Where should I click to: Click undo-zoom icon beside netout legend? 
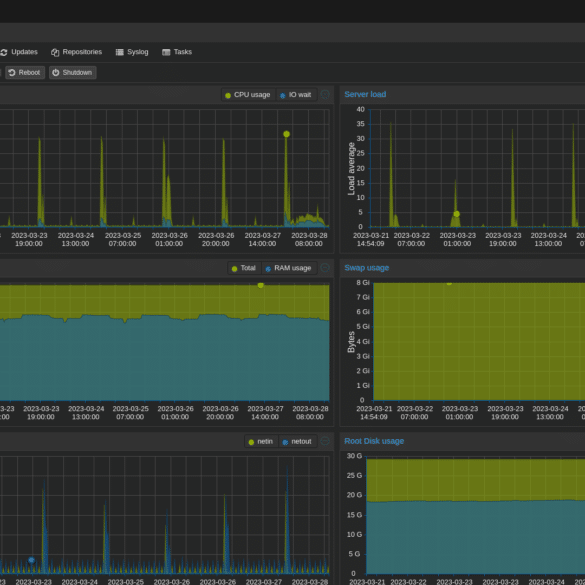(x=325, y=441)
